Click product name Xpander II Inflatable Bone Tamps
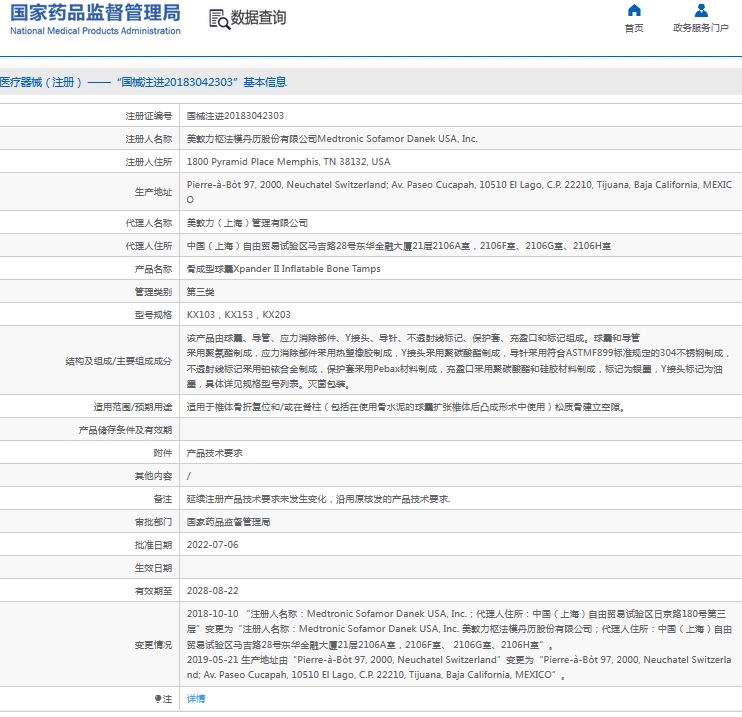This screenshot has width=742, height=717. [x=283, y=269]
